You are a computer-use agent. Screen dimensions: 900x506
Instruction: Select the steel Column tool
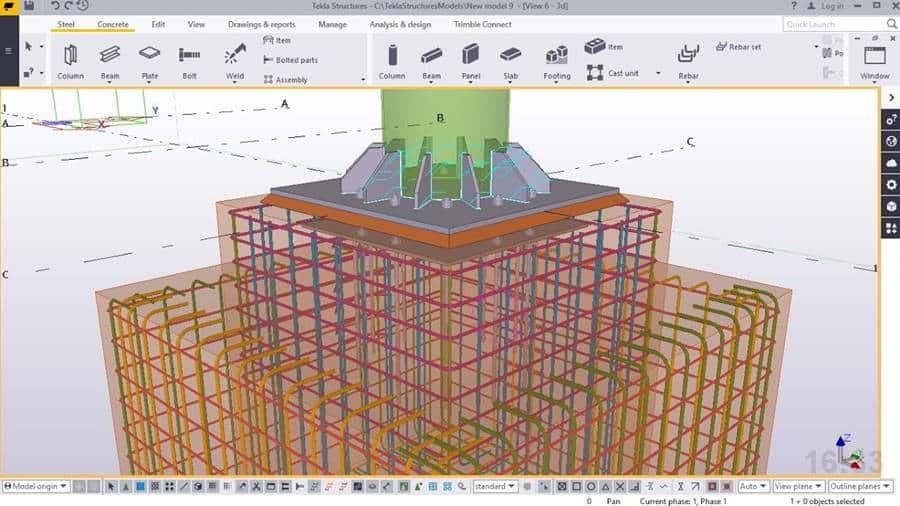tap(70, 60)
